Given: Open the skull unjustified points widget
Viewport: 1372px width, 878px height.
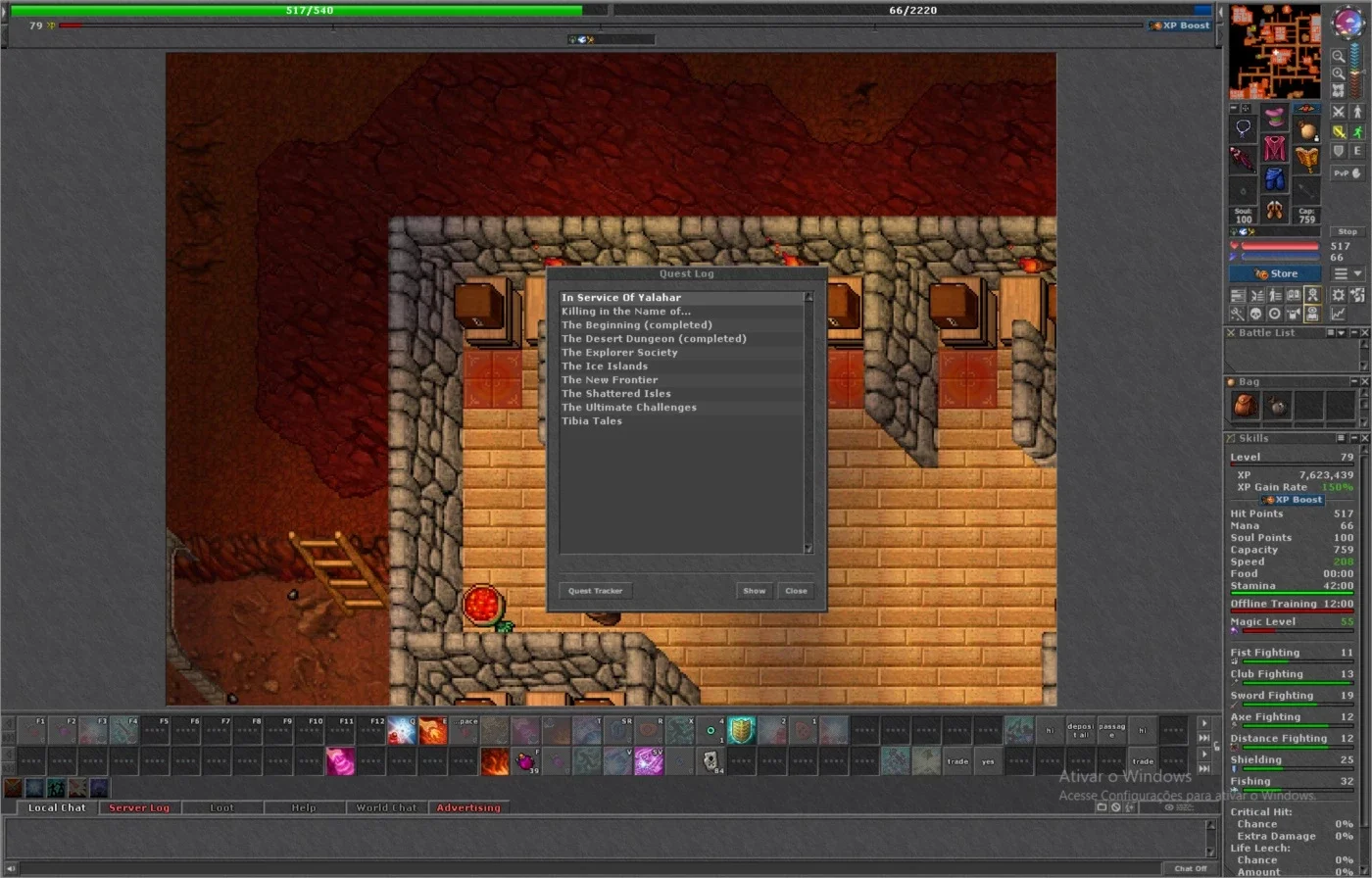Looking at the screenshot, I should coord(1256,315).
